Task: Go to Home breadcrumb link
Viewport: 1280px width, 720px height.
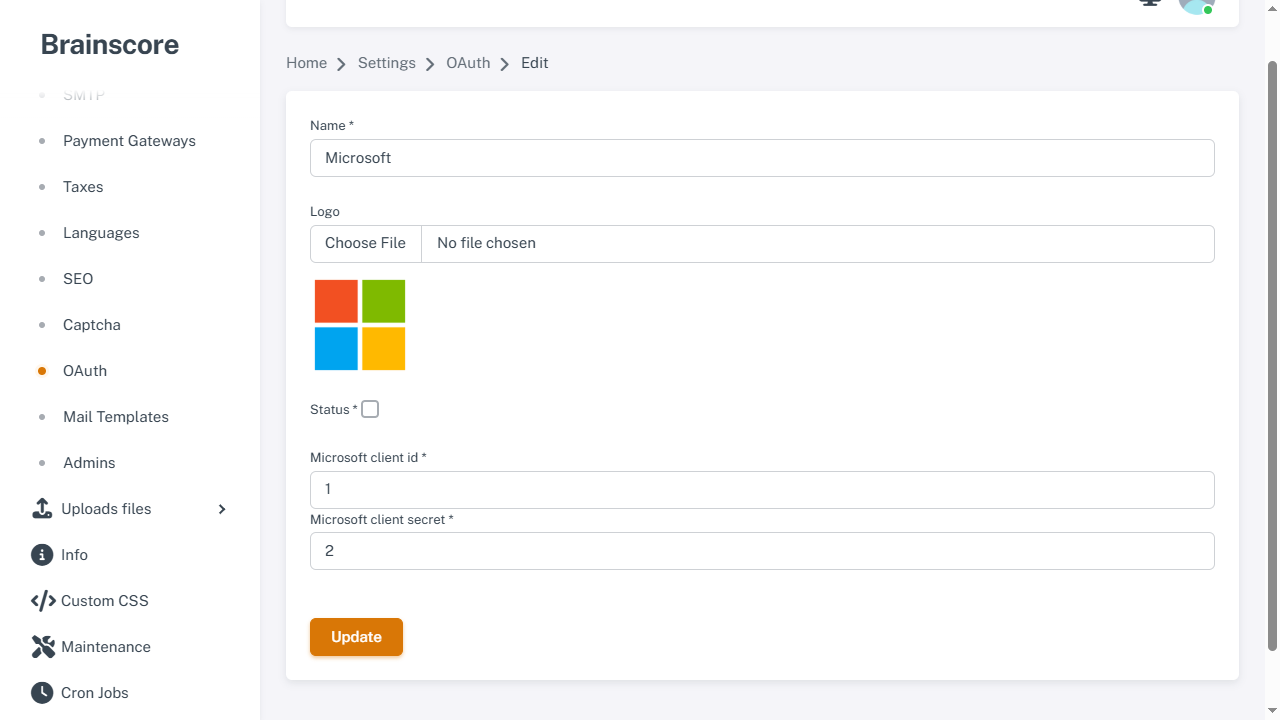Action: 306,63
